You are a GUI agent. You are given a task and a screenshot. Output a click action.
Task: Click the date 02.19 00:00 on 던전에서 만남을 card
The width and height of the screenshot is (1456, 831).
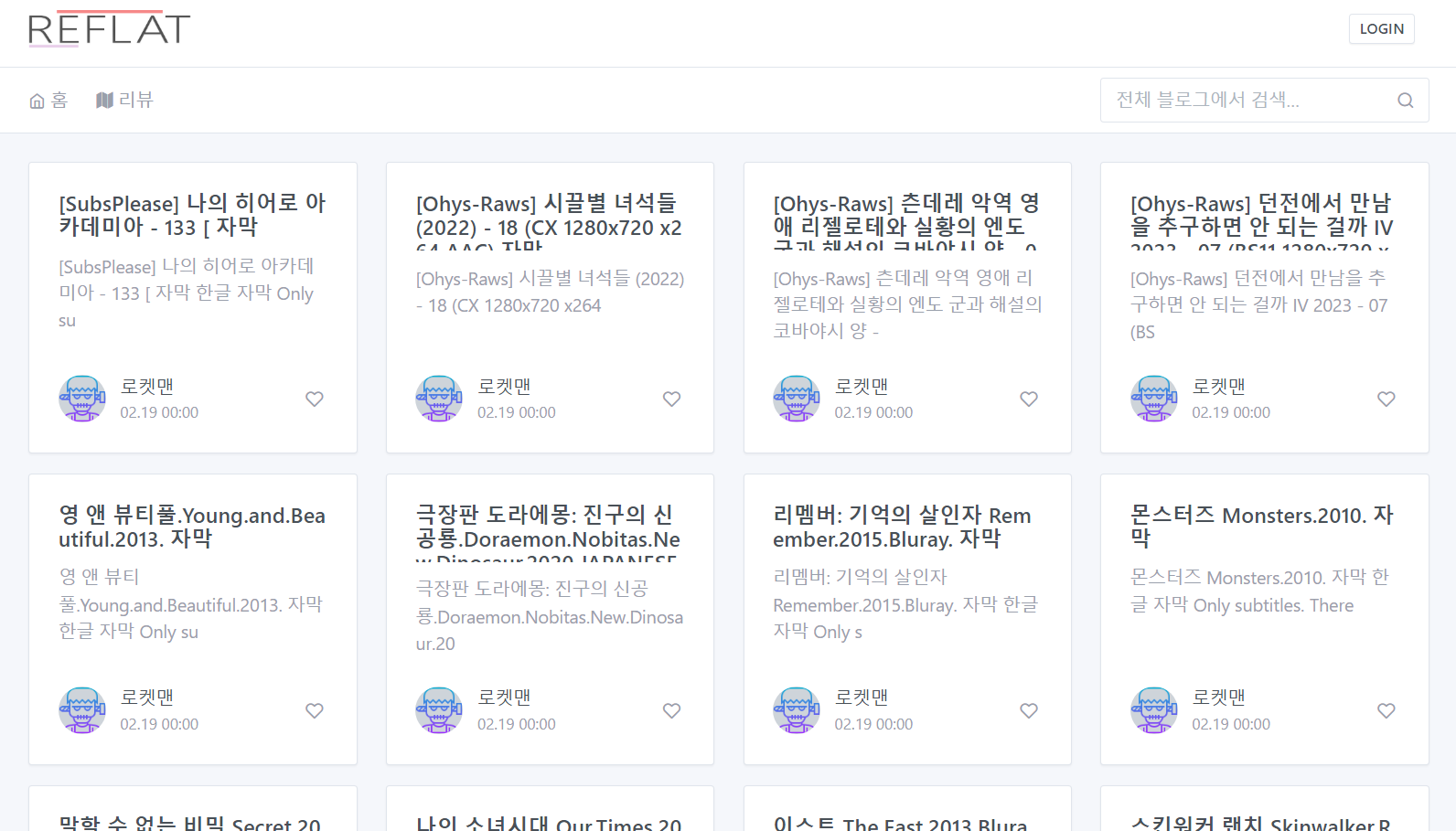coord(1231,412)
